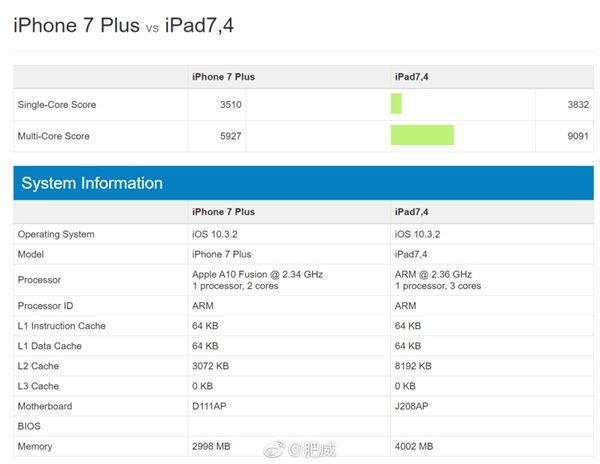Click motherboard value J208AP
Viewport: 600px width, 464px height.
coord(411,406)
